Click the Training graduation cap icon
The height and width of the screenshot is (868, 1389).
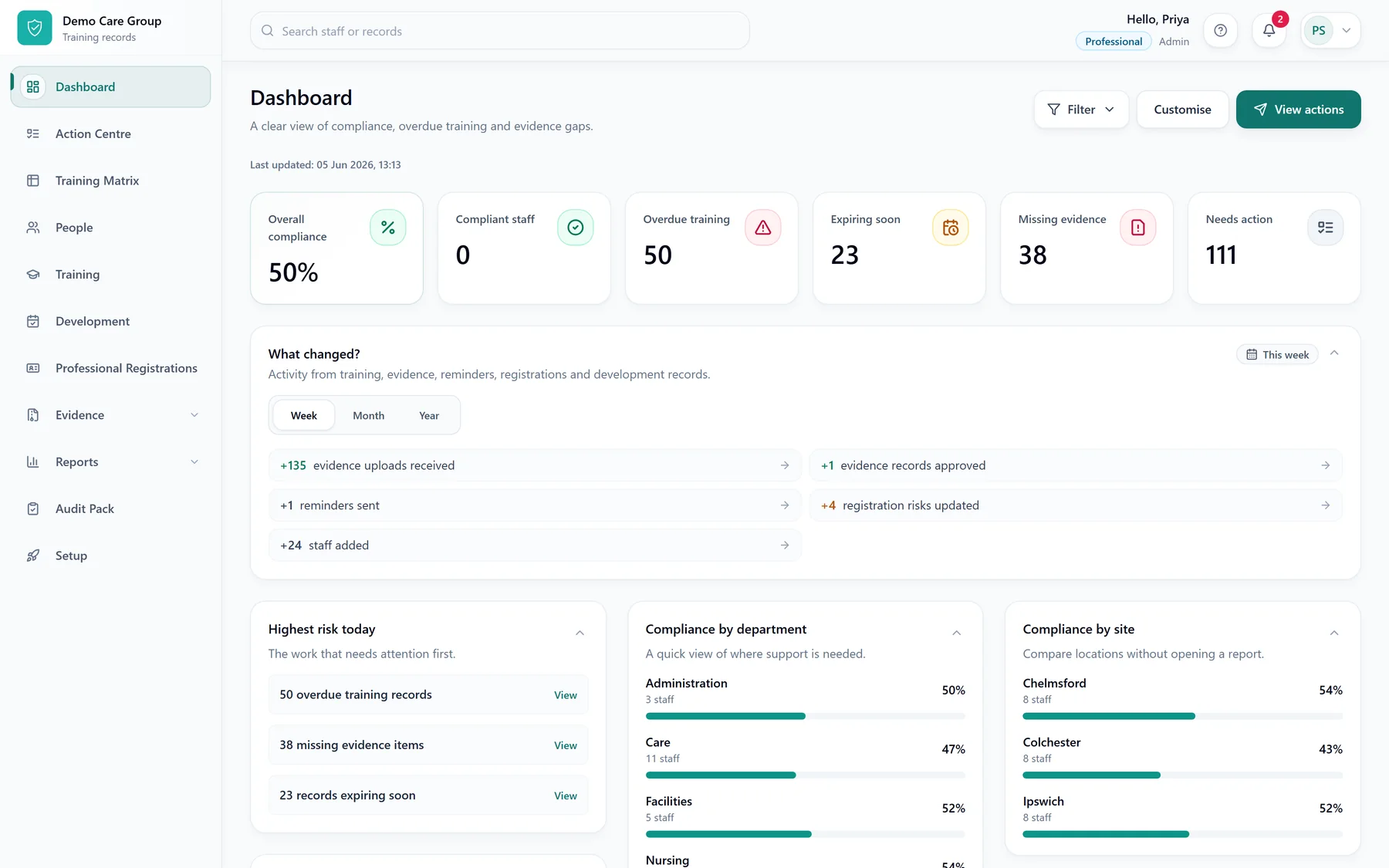pyautogui.click(x=33, y=275)
